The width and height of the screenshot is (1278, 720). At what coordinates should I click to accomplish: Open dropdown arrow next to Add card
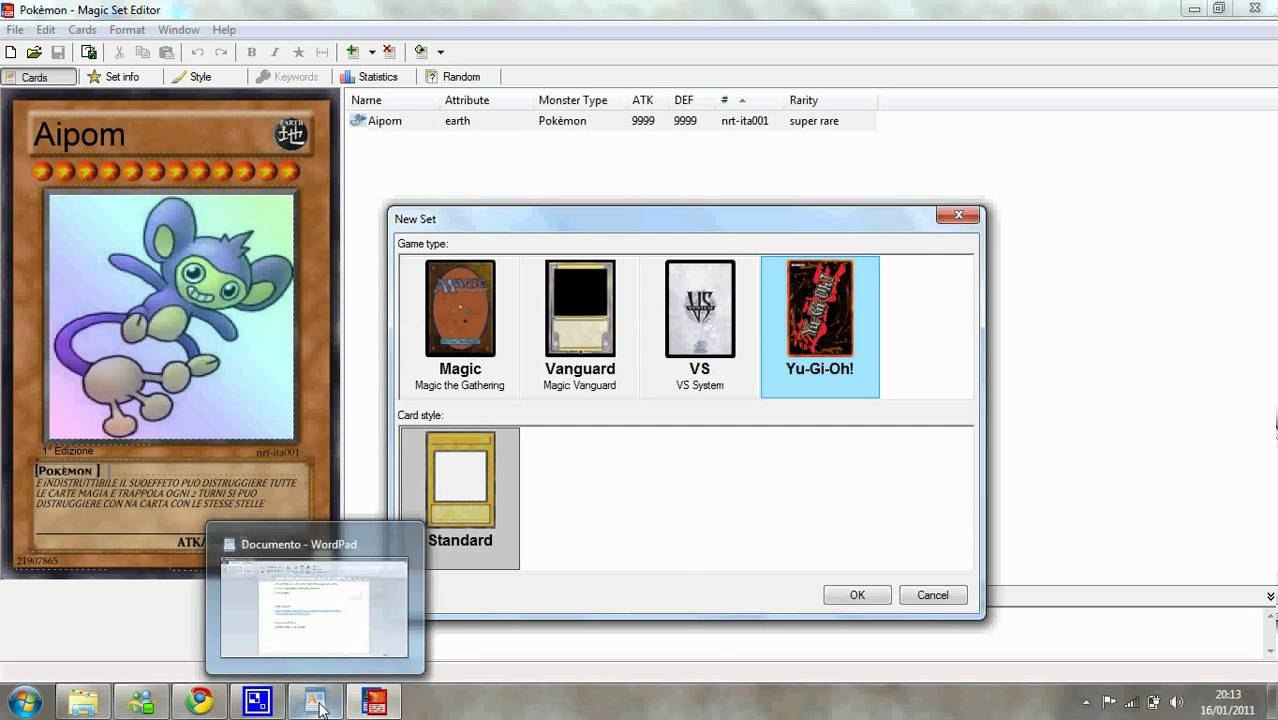pyautogui.click(x=372, y=52)
